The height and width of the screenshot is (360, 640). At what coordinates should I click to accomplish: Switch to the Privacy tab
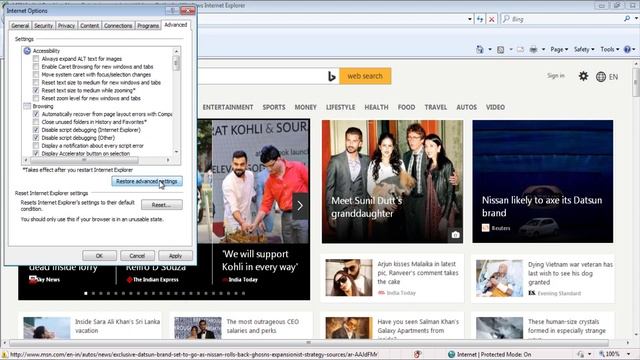66,25
